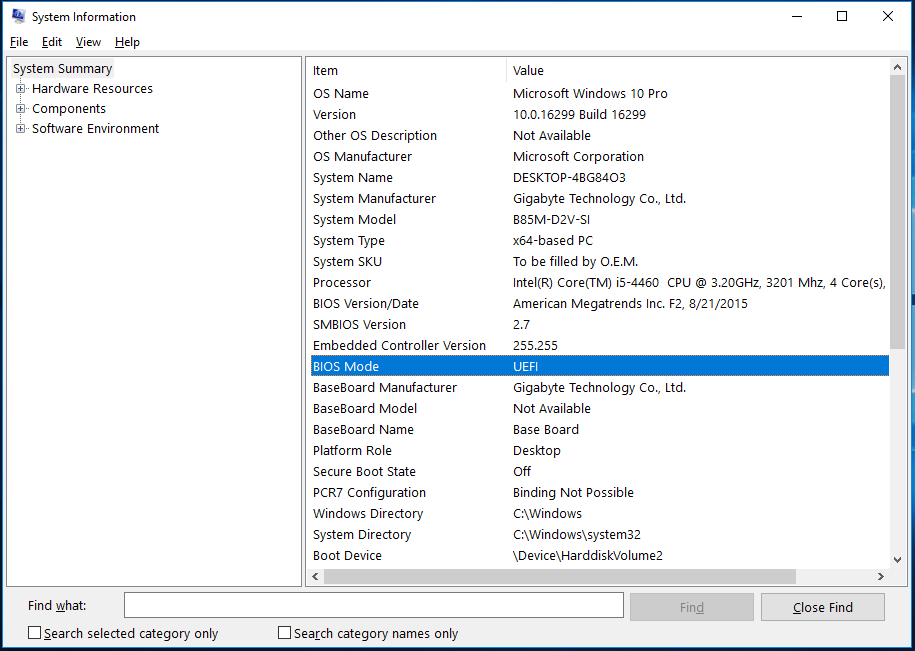Select the BaseBoard Manufacturer row
This screenshot has width=915, height=651.
(x=599, y=387)
